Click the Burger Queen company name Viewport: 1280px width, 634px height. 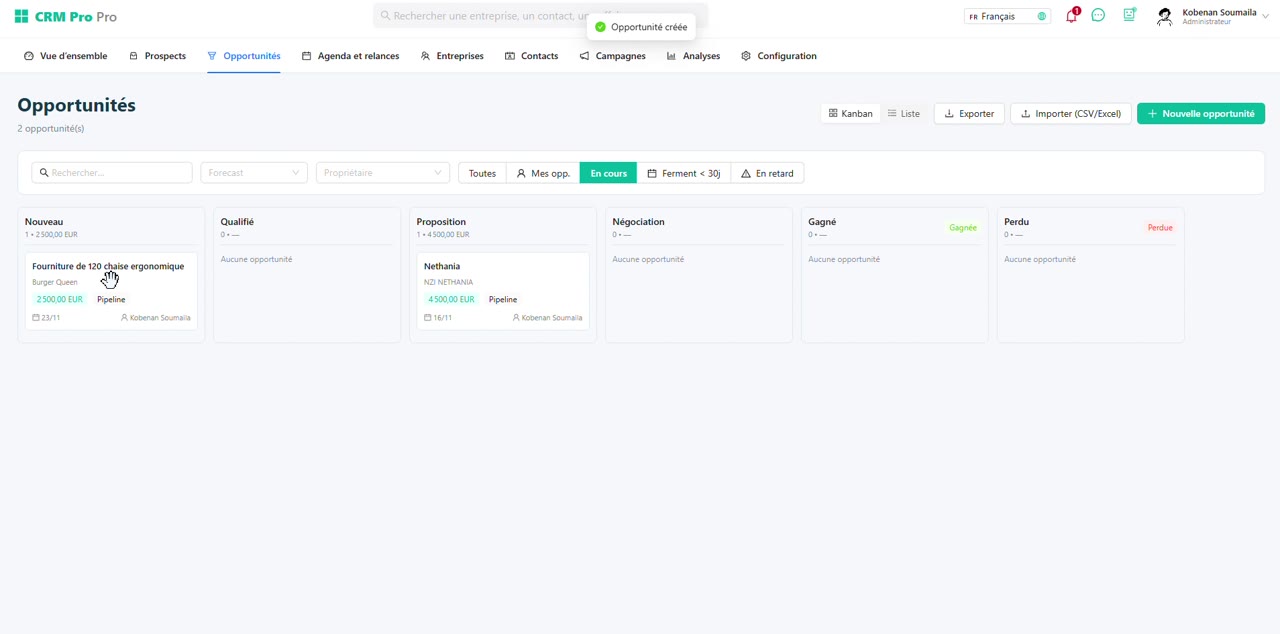pyautogui.click(x=54, y=282)
